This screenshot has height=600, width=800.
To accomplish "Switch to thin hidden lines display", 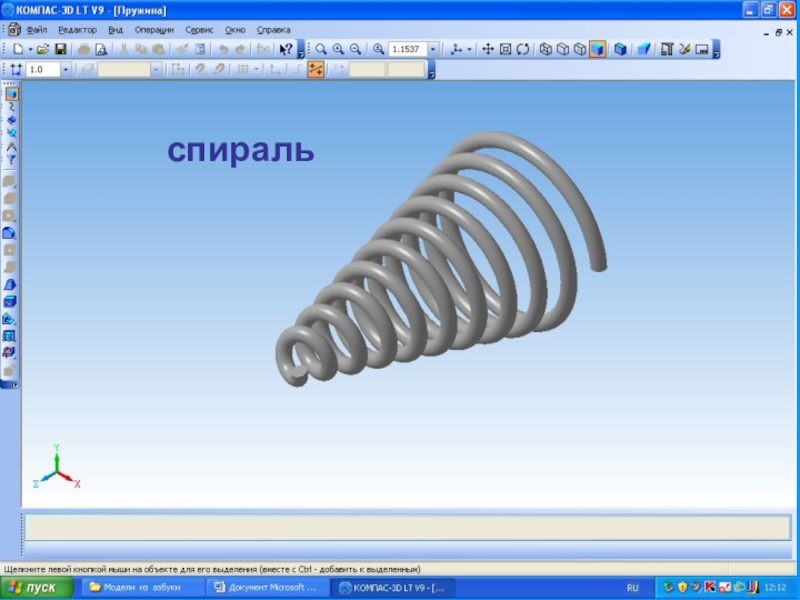I will point(580,49).
